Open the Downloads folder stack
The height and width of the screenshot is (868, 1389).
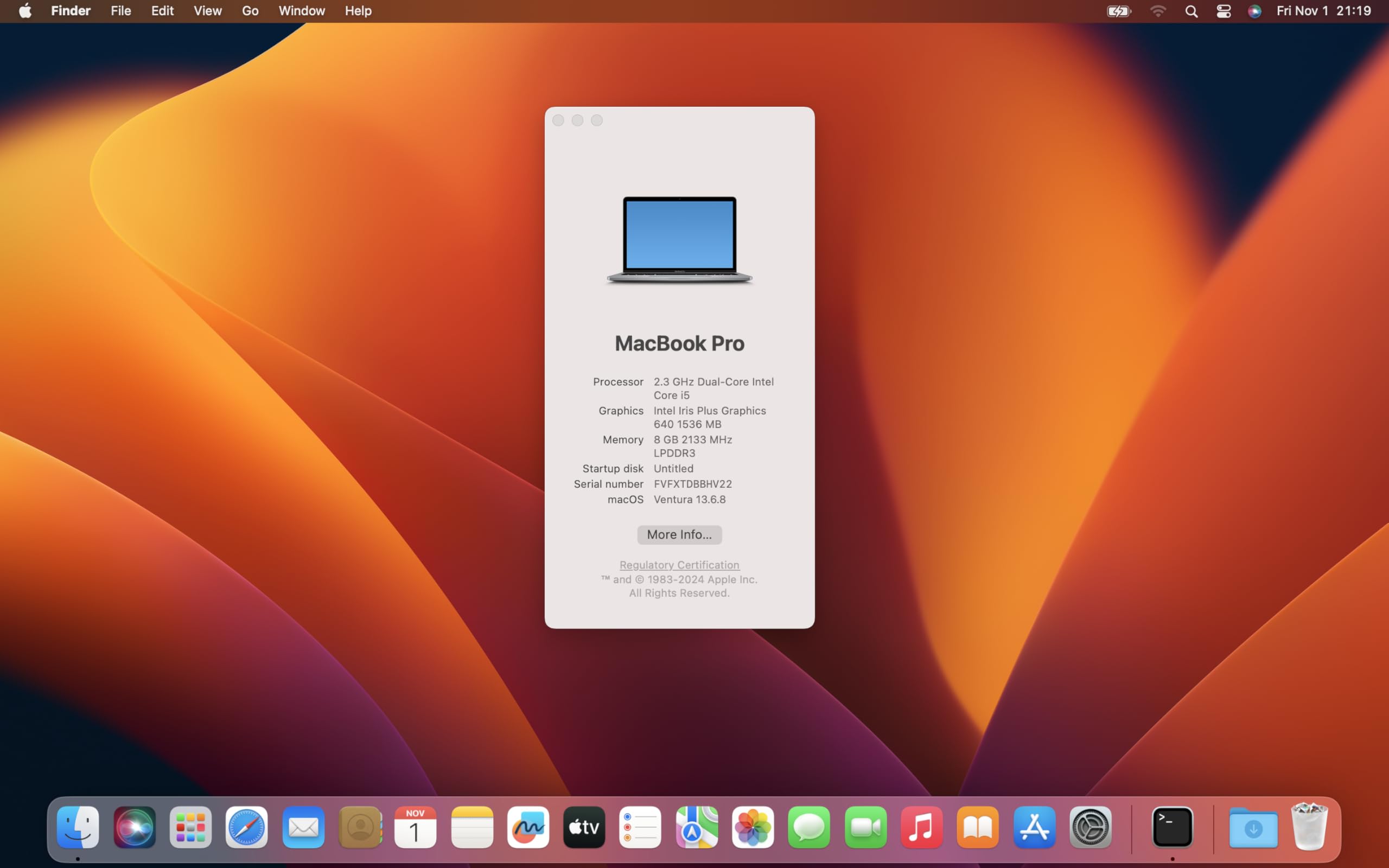(1253, 827)
